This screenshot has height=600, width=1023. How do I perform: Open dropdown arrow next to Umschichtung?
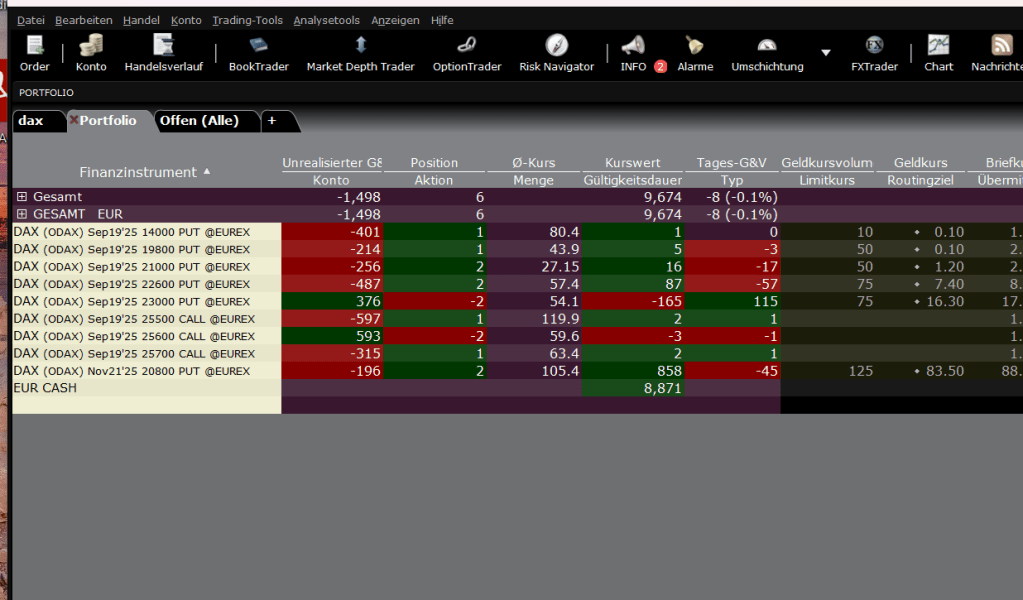(826, 53)
